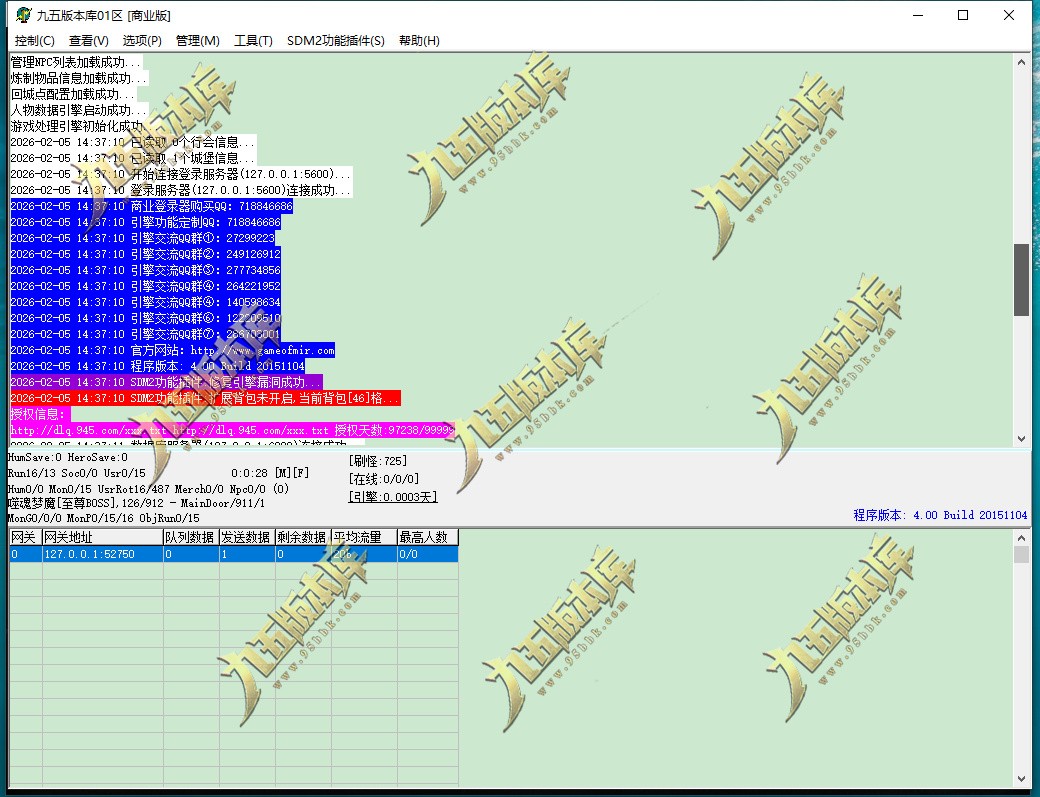Click the 发送数据 column header
1040x797 pixels.
247,537
